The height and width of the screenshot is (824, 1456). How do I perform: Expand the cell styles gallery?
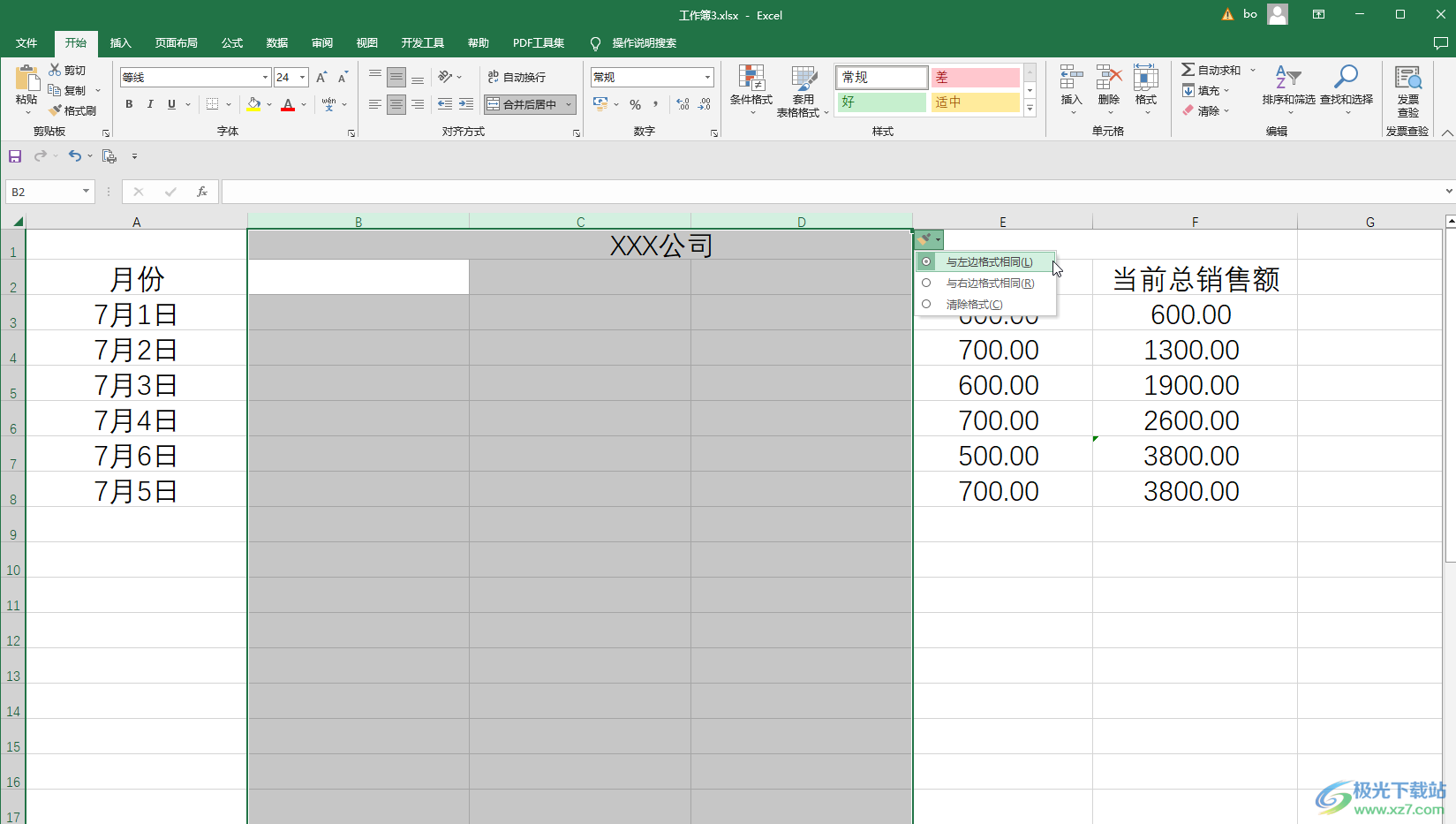pyautogui.click(x=1030, y=109)
